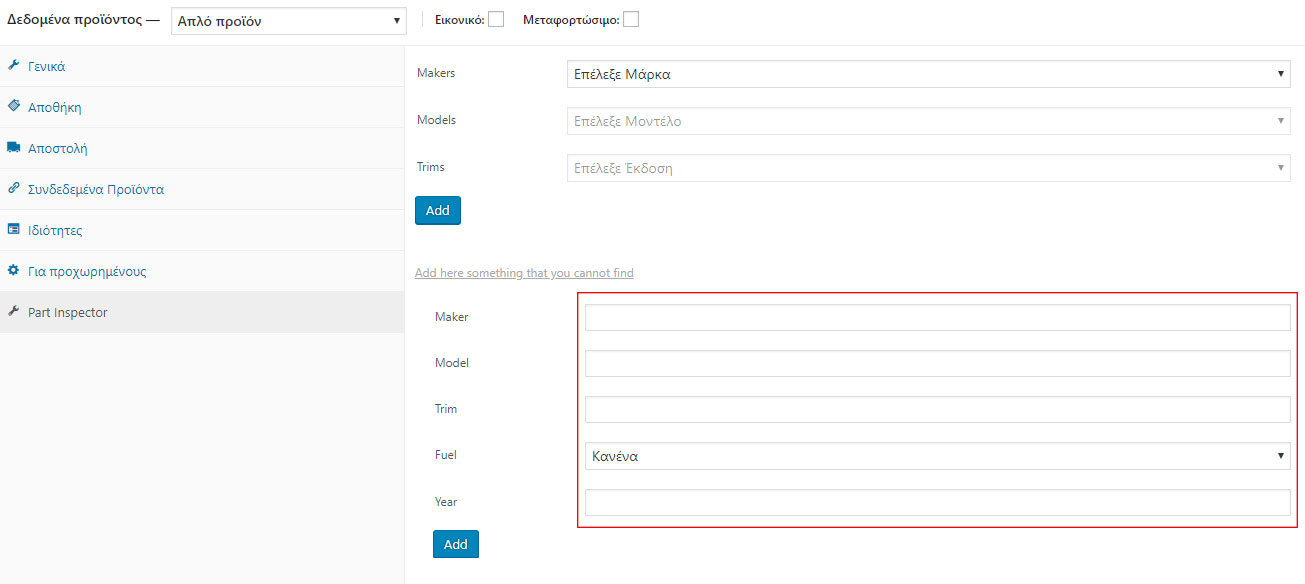Image resolution: width=1305 pixels, height=584 pixels.
Task: Open the Ιδιότητες tab
Action: click(x=55, y=231)
